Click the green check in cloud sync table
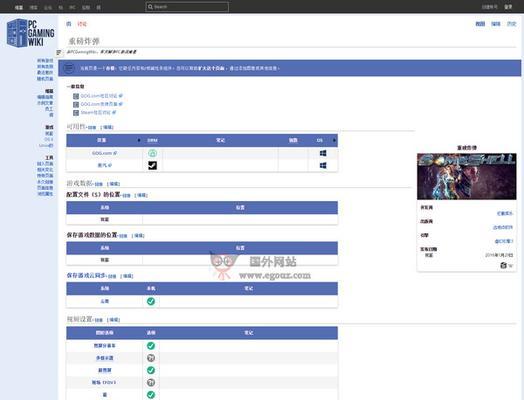 pos(151,301)
